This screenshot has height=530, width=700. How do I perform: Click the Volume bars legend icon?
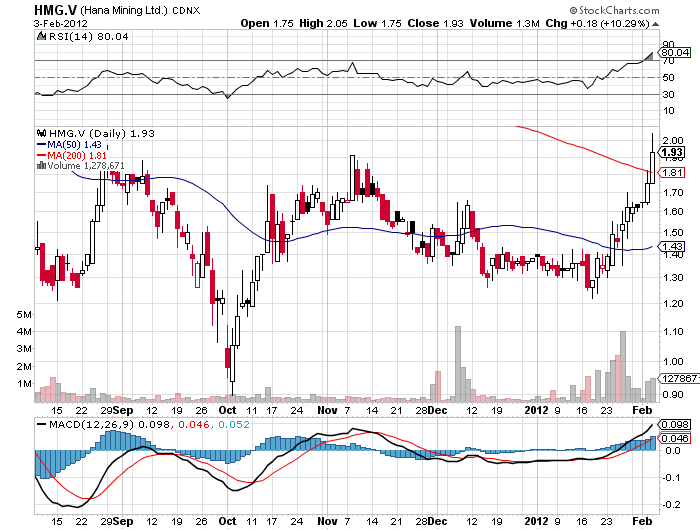point(40,166)
